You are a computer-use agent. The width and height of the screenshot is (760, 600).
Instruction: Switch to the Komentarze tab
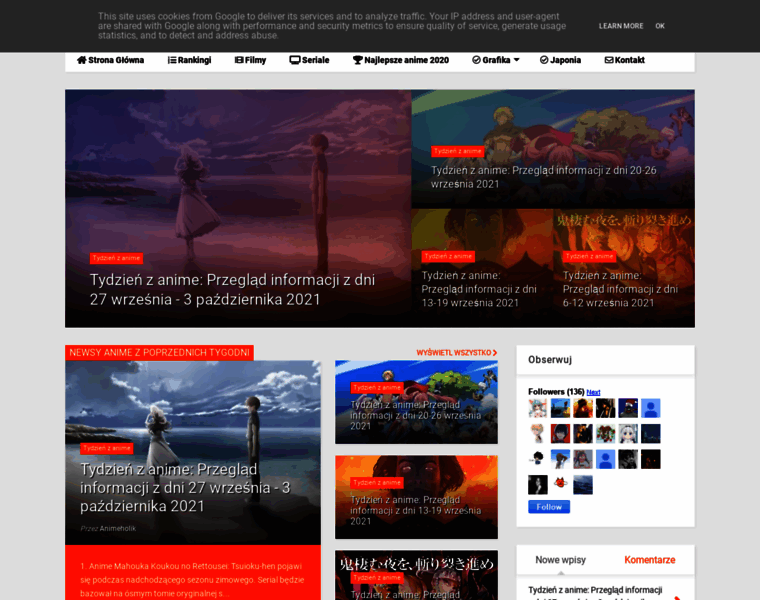point(649,560)
